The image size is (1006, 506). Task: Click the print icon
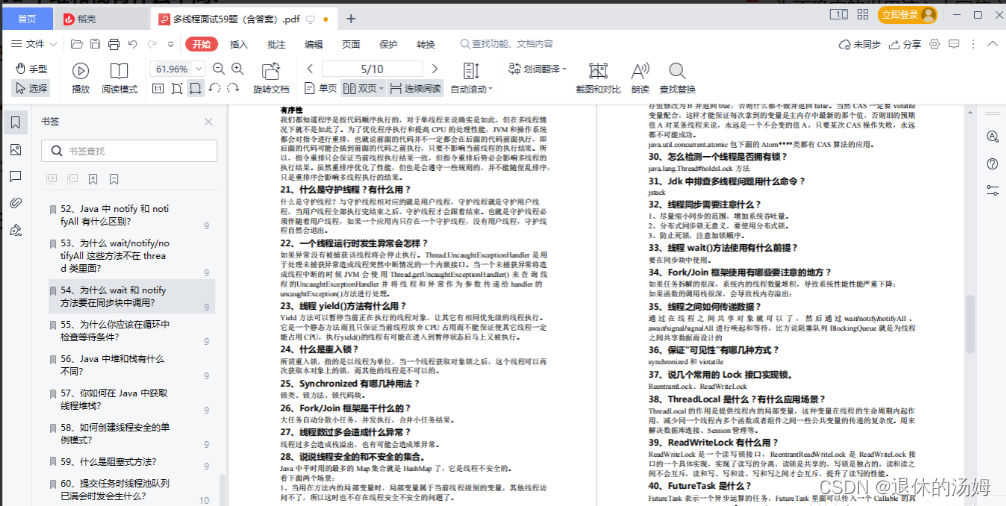point(114,44)
